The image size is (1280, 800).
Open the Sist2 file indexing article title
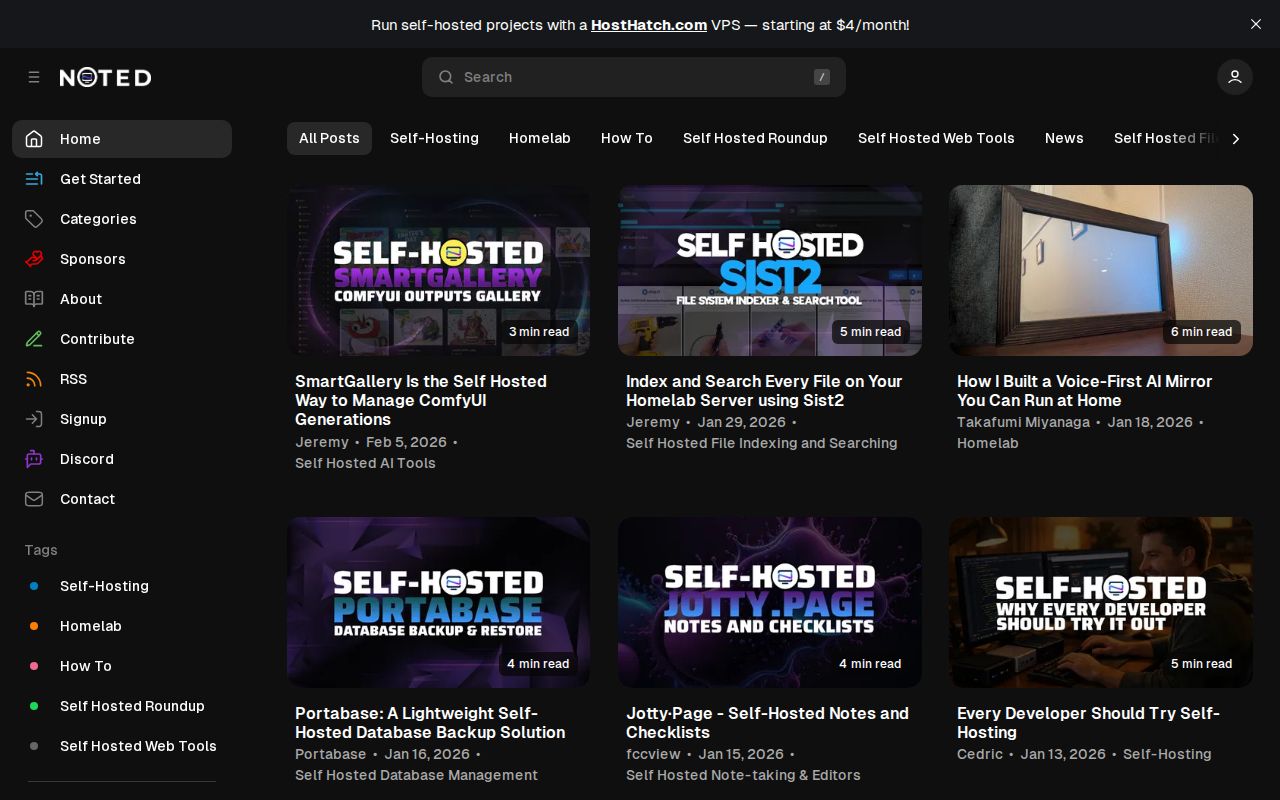[763, 391]
